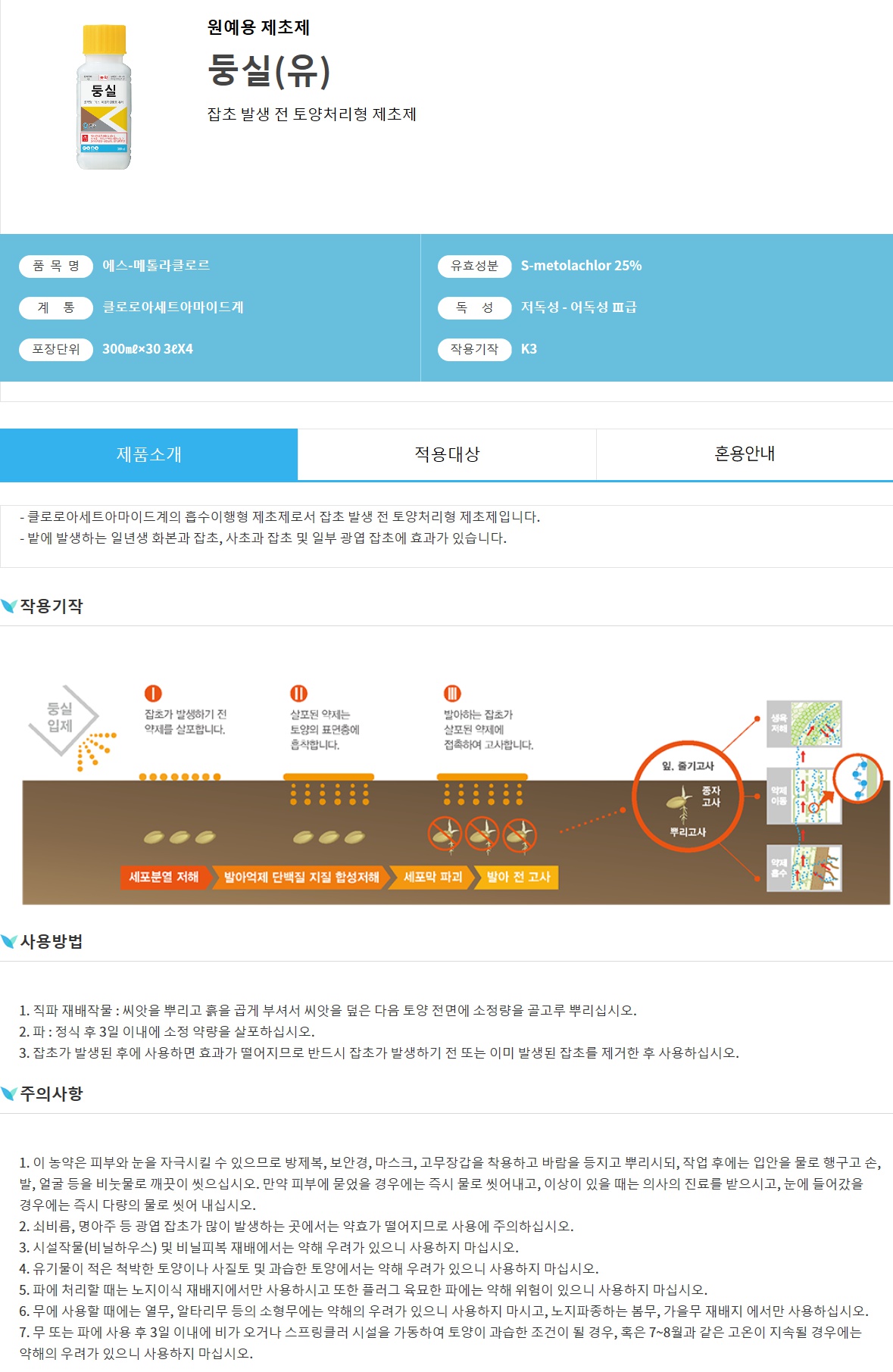The height and width of the screenshot is (1372, 893).
Task: Click the S-metolachlor 25% text
Action: [581, 266]
